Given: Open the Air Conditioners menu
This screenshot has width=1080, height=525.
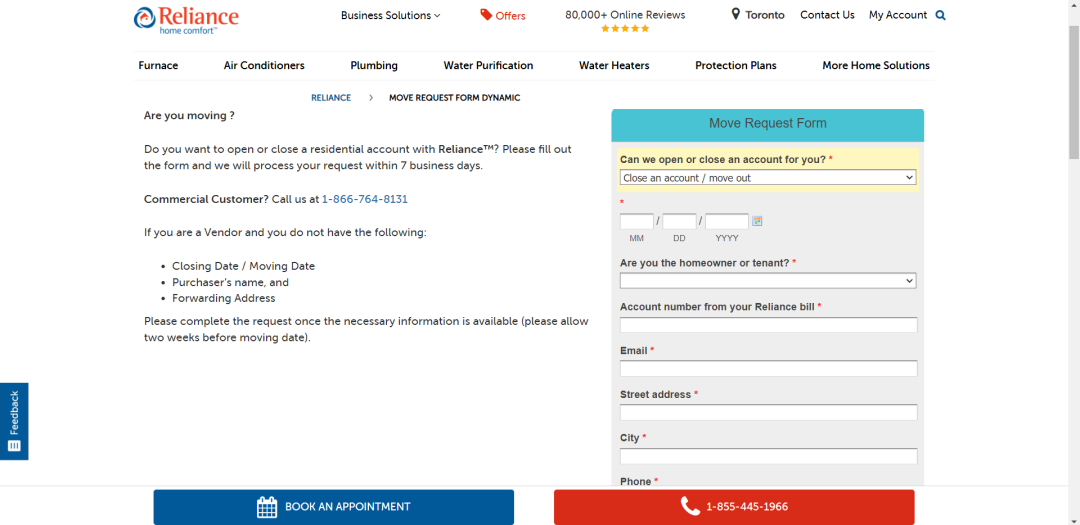Looking at the screenshot, I should (x=264, y=65).
